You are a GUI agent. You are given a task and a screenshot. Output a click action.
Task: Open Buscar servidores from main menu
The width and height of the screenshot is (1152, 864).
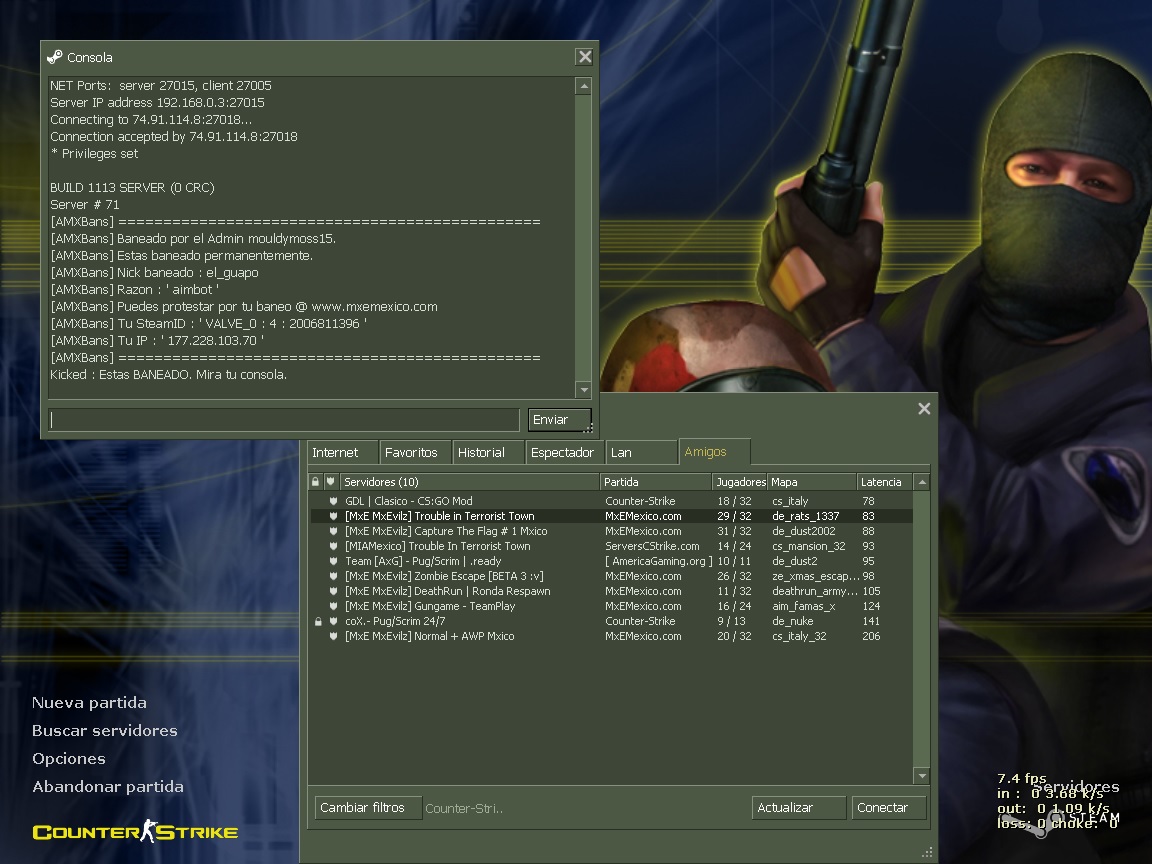tap(104, 731)
